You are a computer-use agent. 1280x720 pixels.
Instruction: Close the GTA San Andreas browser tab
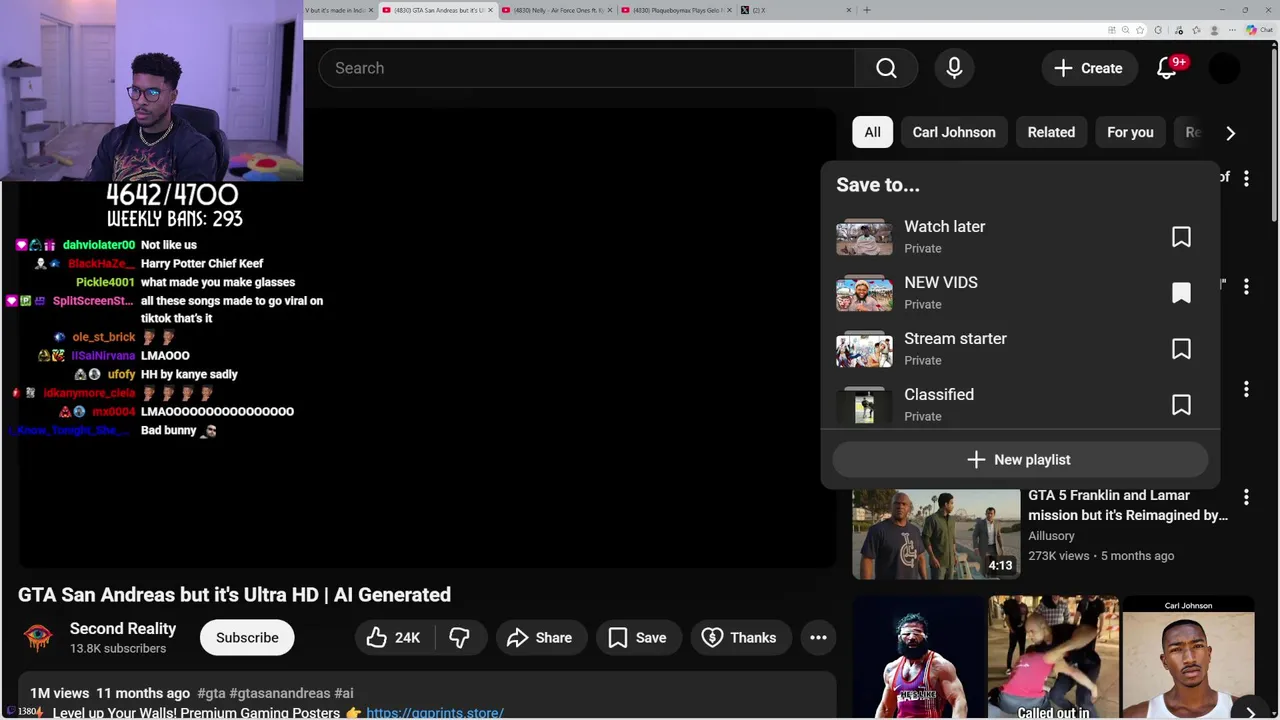(490, 10)
